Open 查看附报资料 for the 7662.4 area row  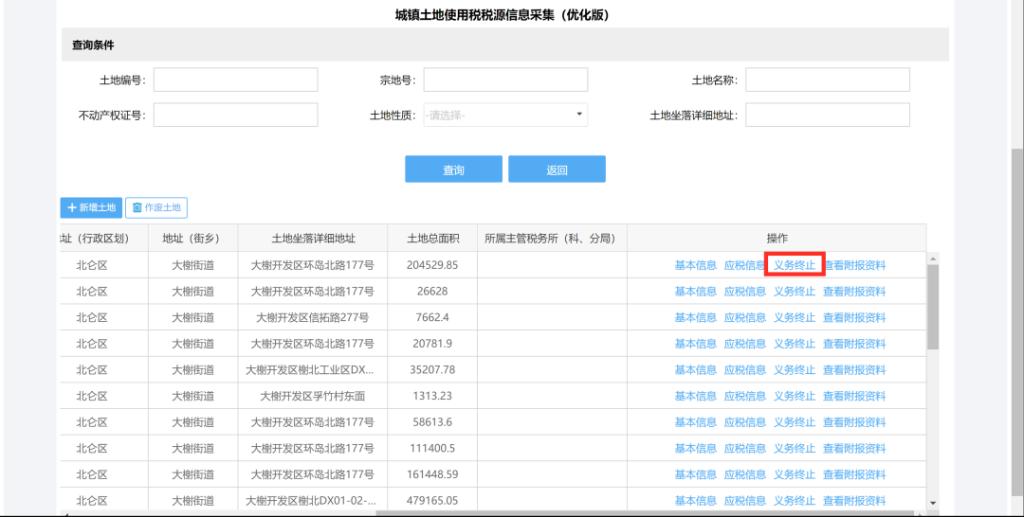coord(854,318)
